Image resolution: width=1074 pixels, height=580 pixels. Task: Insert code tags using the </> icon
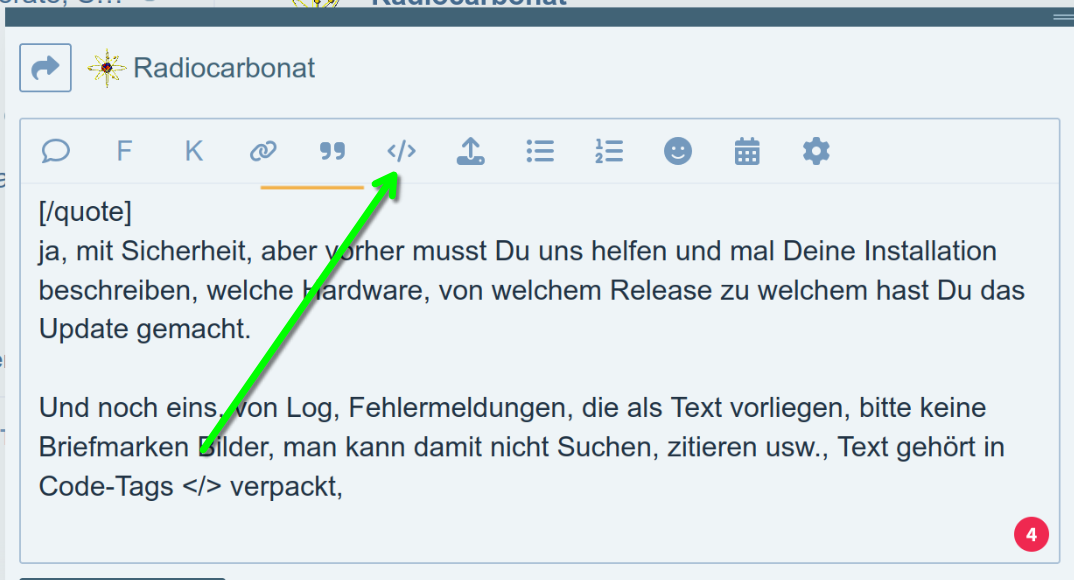click(x=401, y=151)
